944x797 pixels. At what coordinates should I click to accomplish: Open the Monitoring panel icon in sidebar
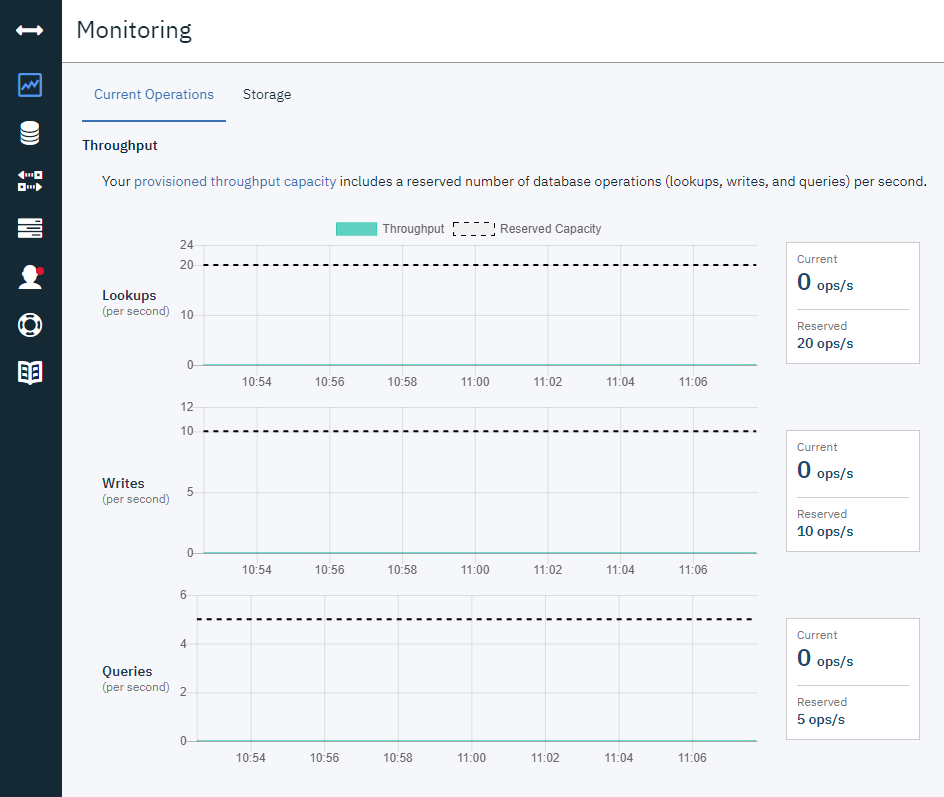[x=29, y=85]
